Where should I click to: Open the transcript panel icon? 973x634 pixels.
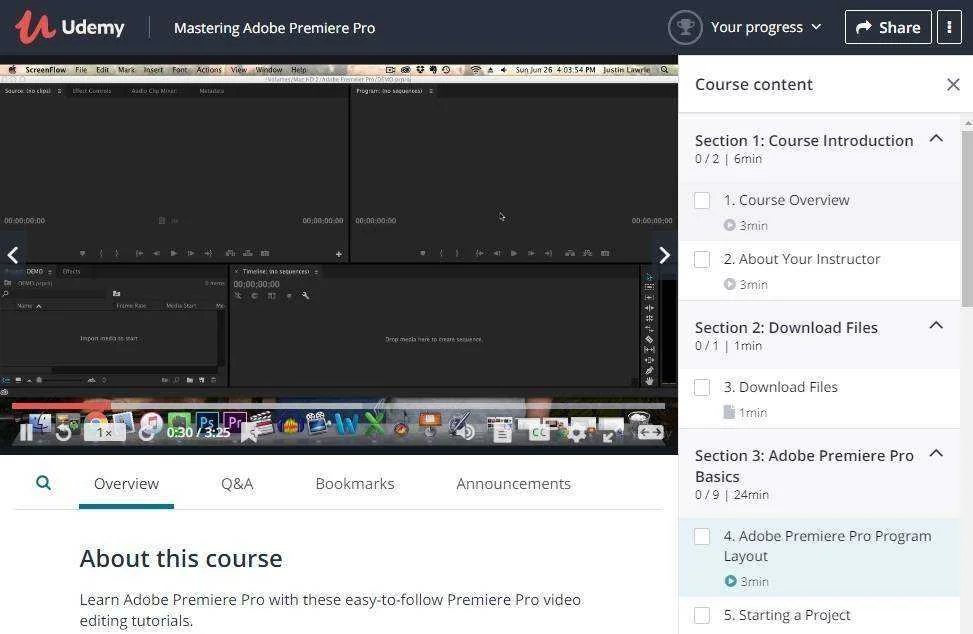click(x=502, y=434)
